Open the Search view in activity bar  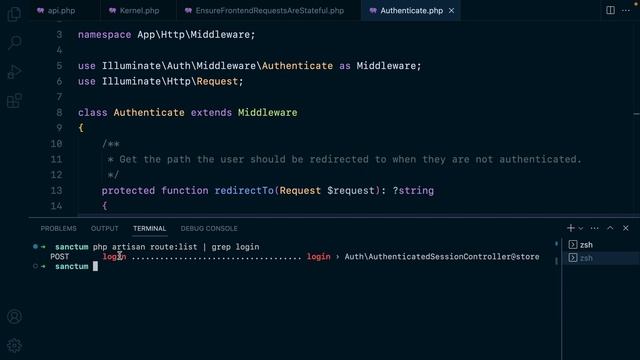14,42
